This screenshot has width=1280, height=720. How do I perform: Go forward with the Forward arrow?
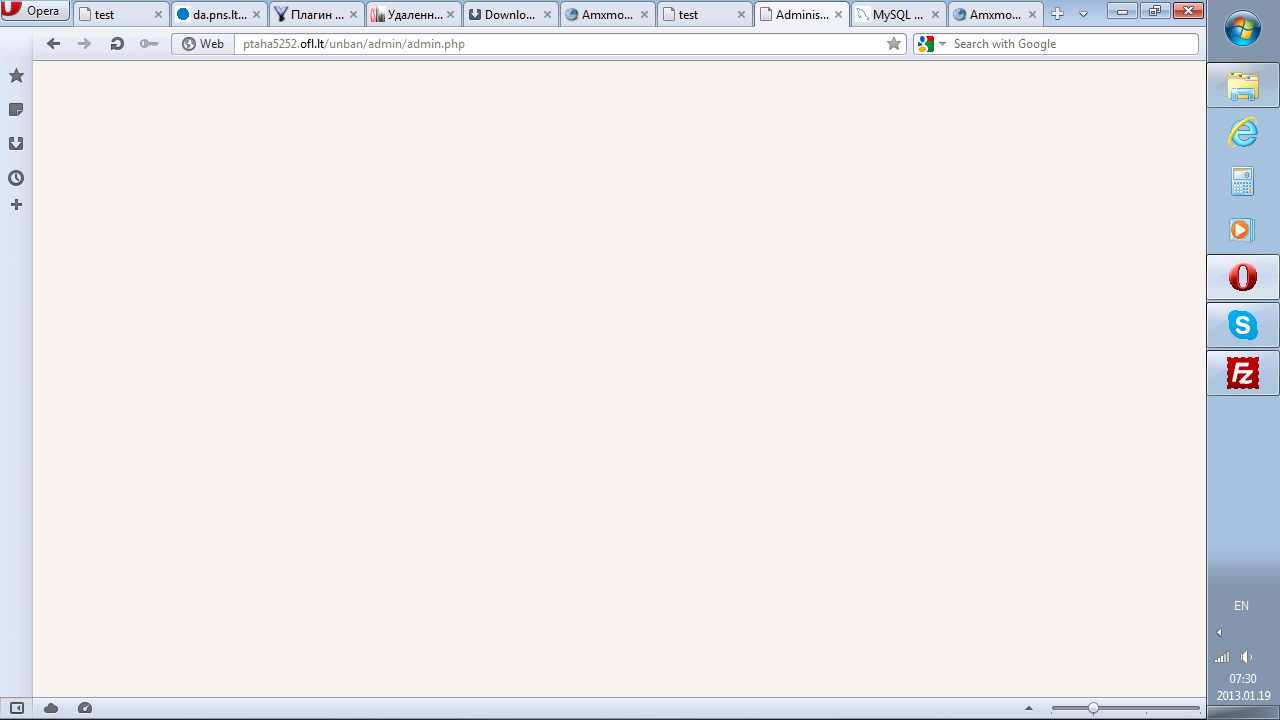click(84, 44)
